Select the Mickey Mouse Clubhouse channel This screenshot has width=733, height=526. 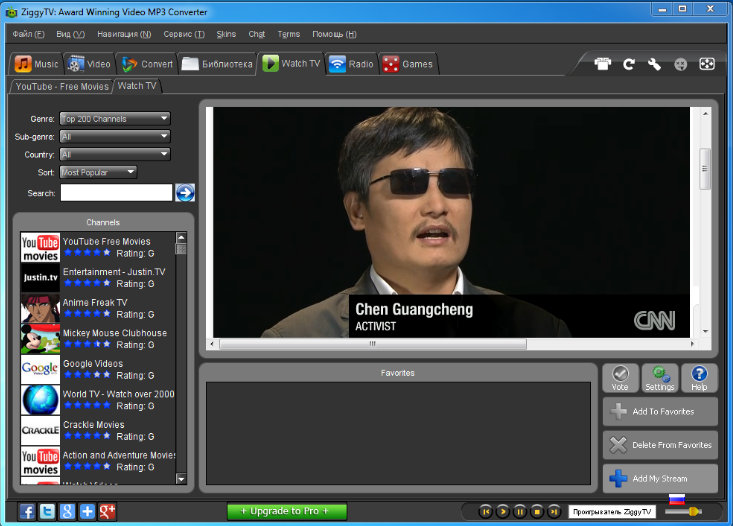pyautogui.click(x=98, y=339)
